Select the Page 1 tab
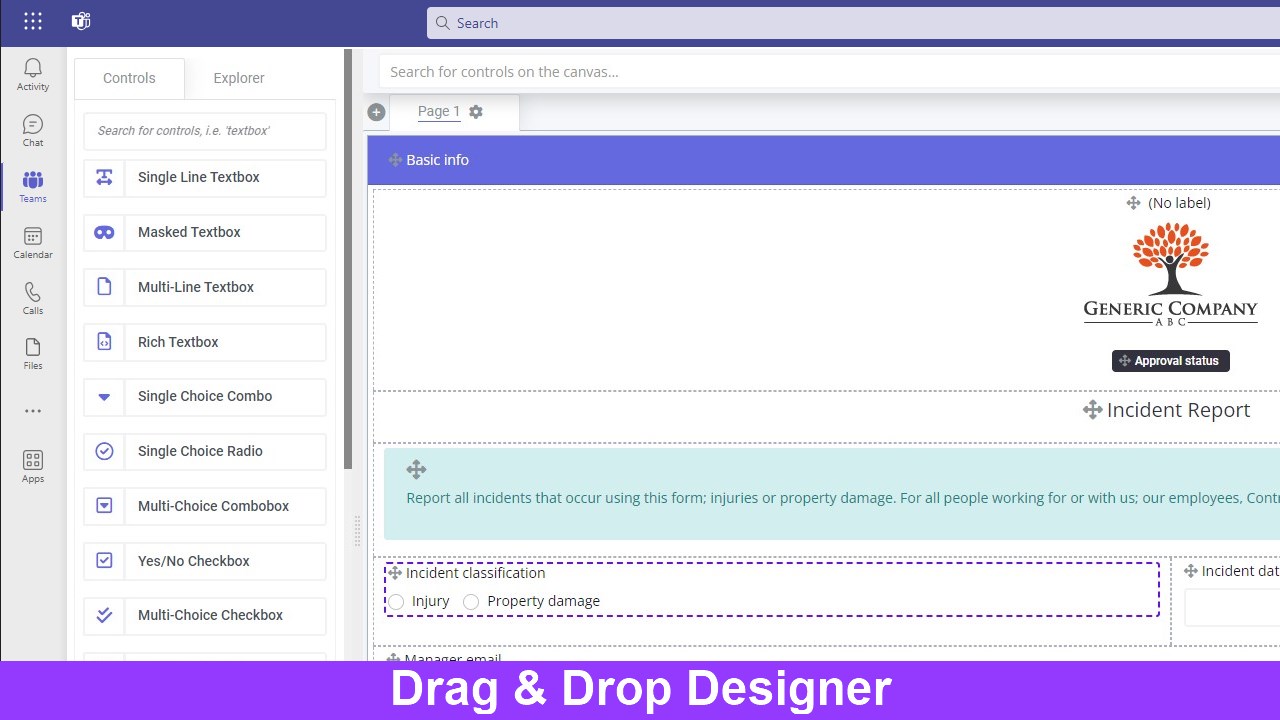Viewport: 1280px width, 720px height. 439,112
